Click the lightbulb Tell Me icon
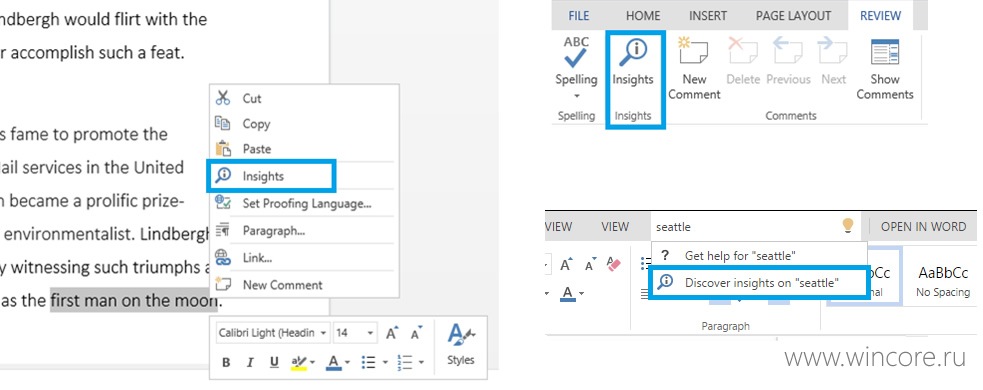Viewport: 983px width, 390px height. (x=848, y=226)
